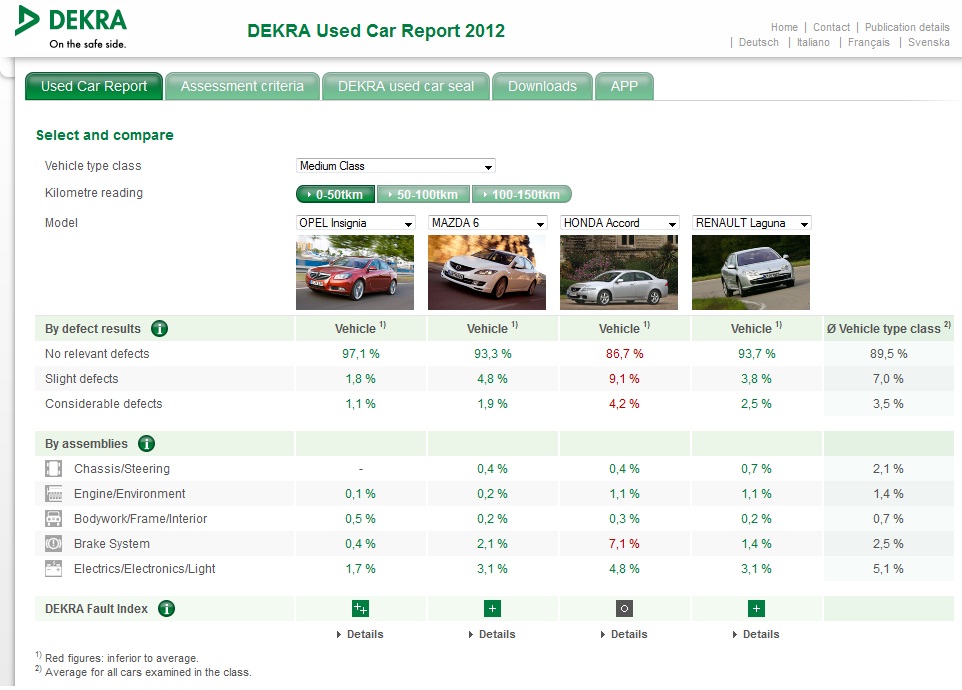Open the OPEL Insignia model dropdown
962x690 pixels.
coord(356,223)
